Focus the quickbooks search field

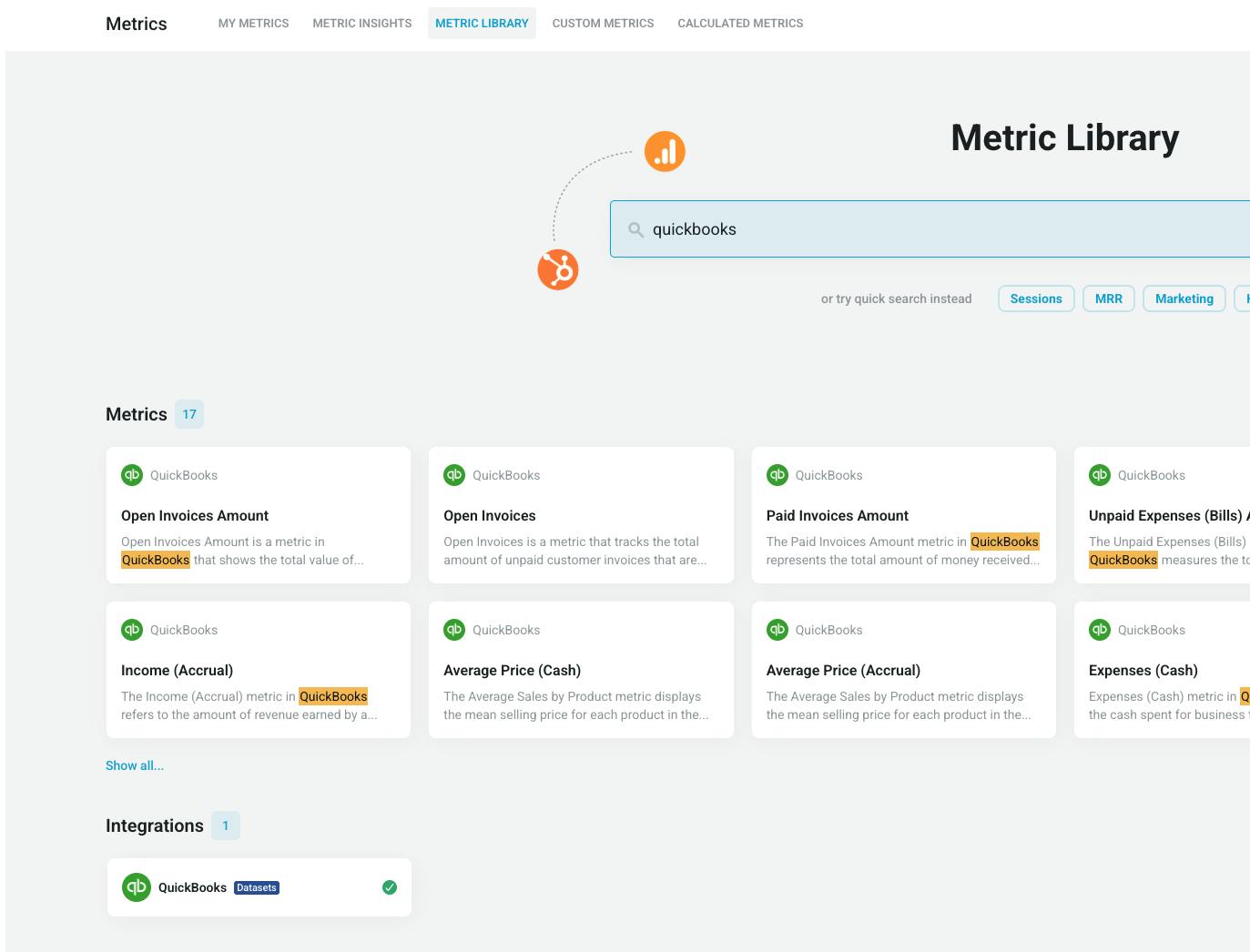(930, 229)
